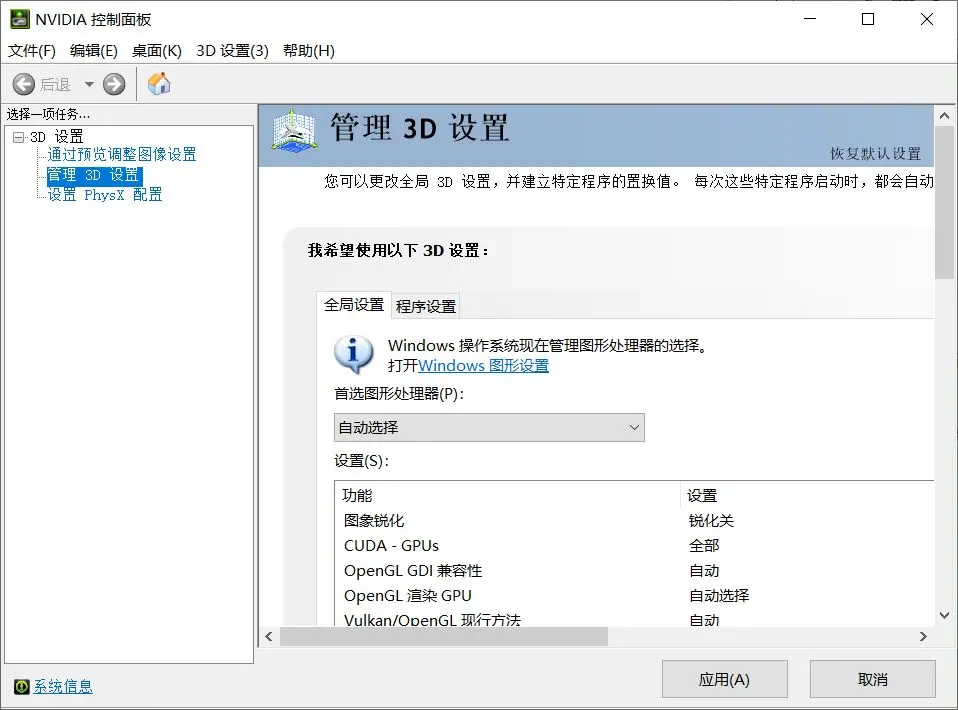Collapse the 3D 设置 tree node

coord(18,137)
